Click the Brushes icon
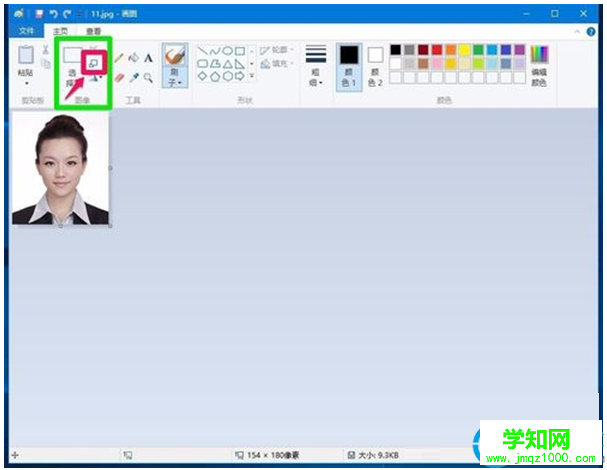 [175, 56]
